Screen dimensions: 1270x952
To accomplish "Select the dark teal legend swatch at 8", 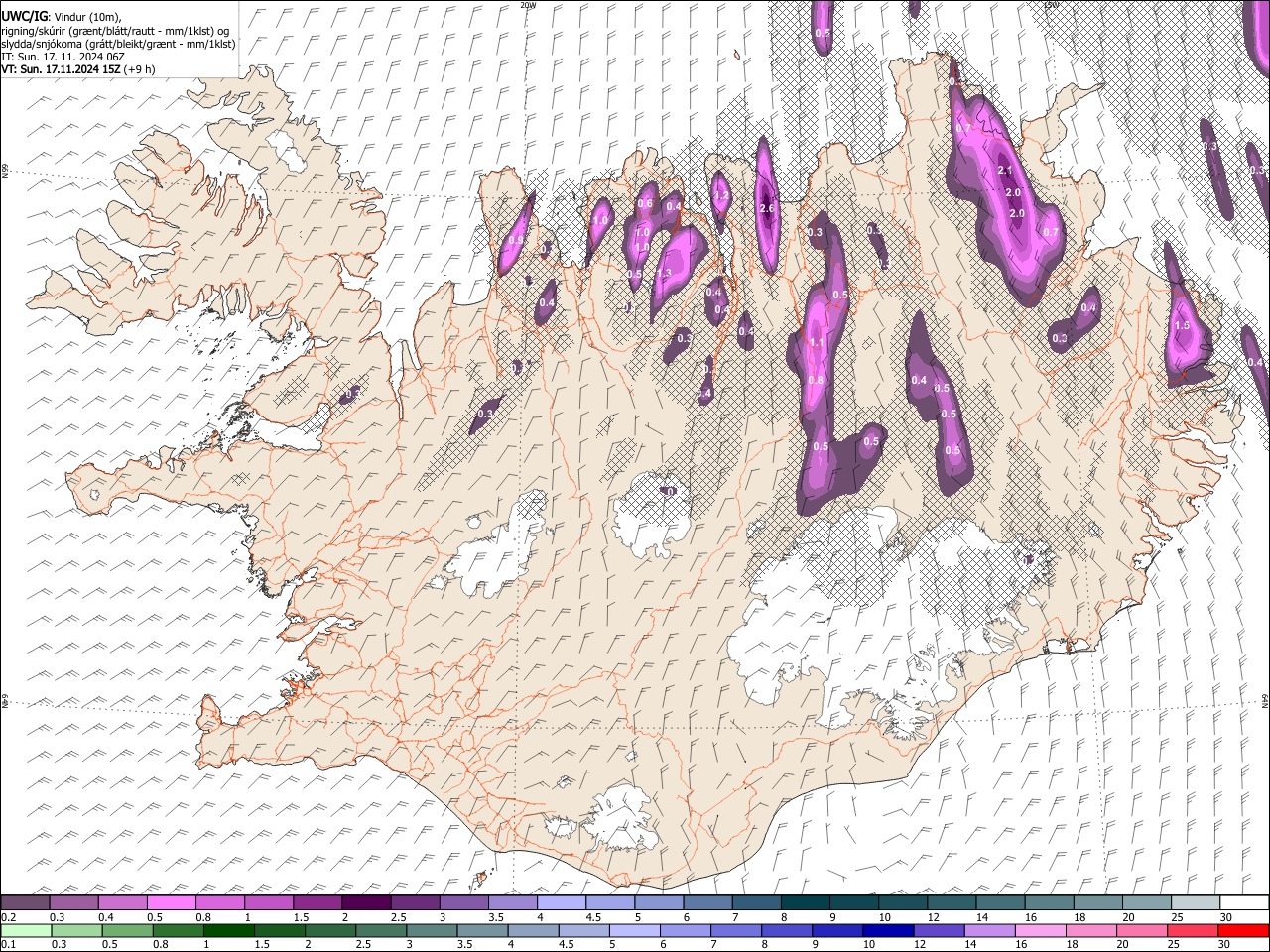I will coord(805,903).
